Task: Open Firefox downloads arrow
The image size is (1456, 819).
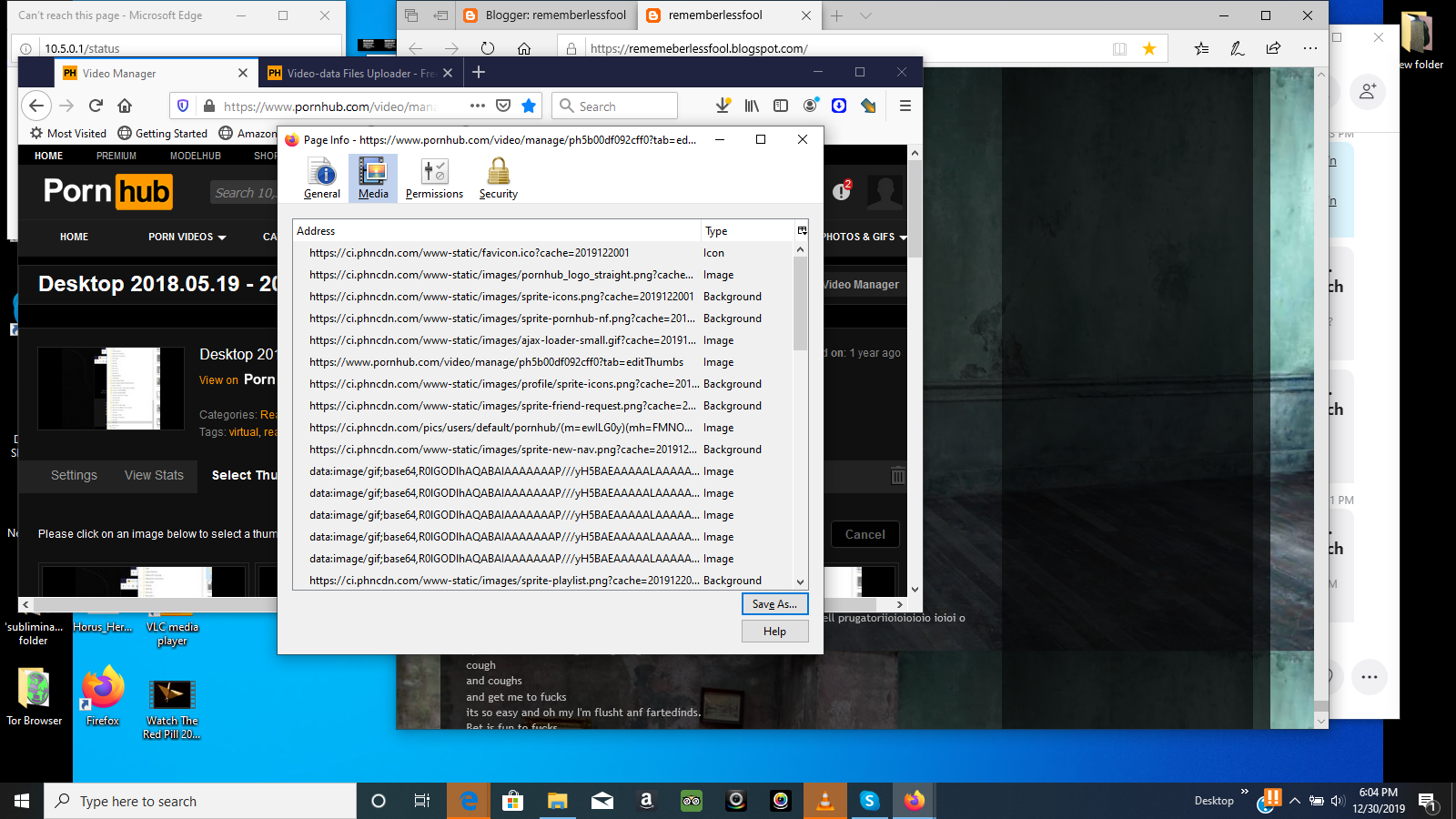Action: (723, 106)
